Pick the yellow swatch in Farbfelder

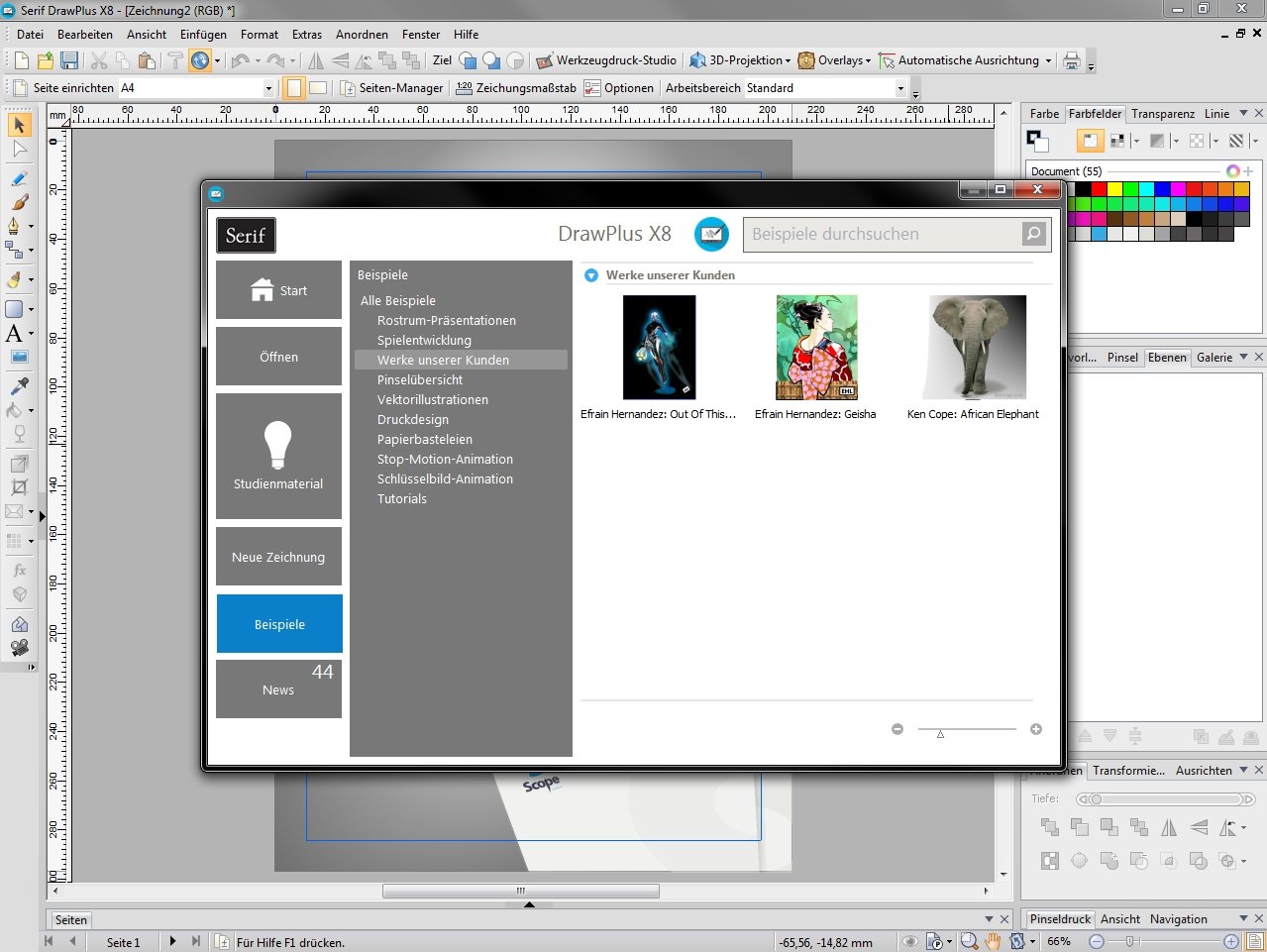coord(1114,188)
